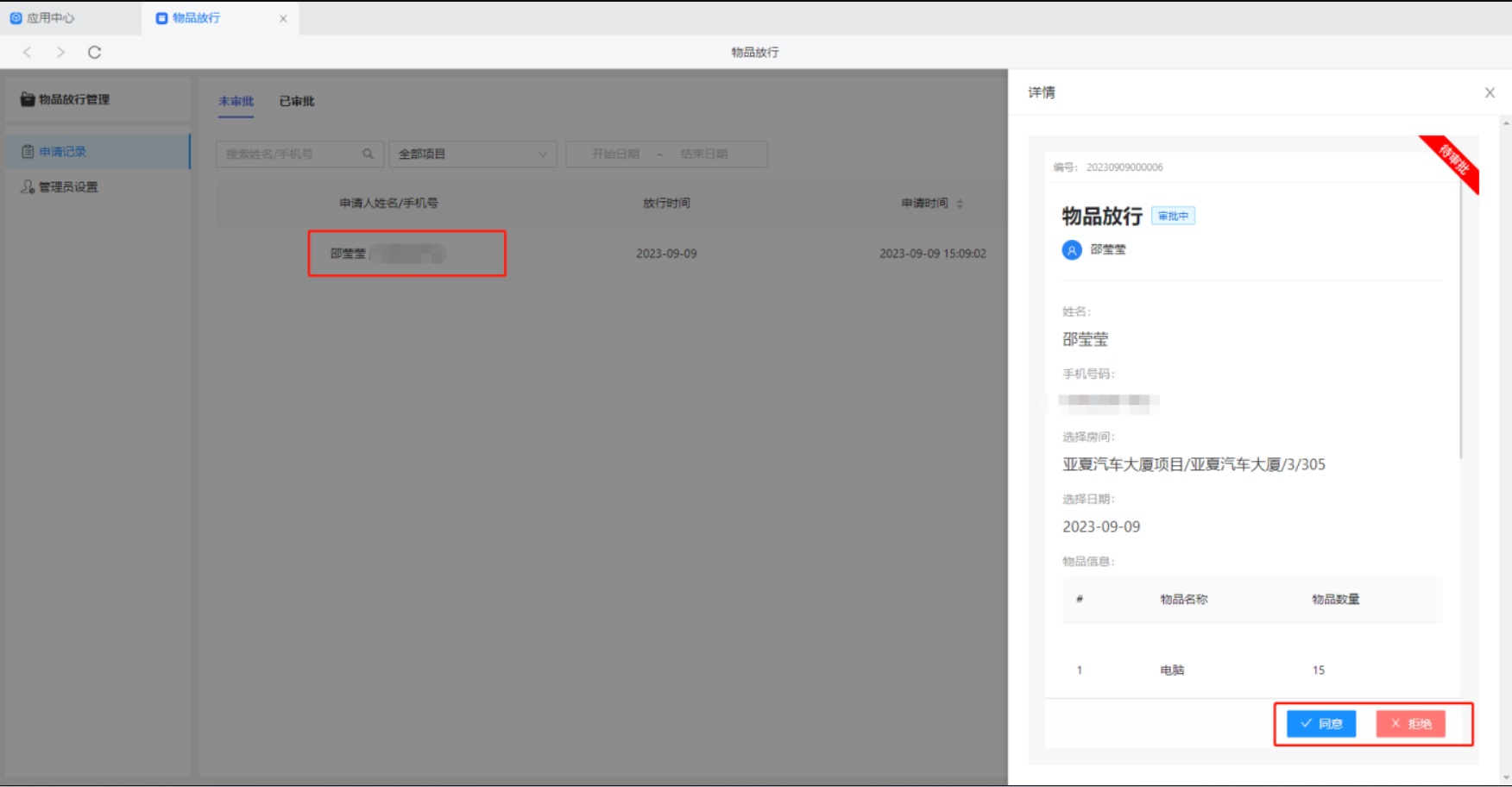
Task: Select the 未审批 tab
Action: point(236,102)
